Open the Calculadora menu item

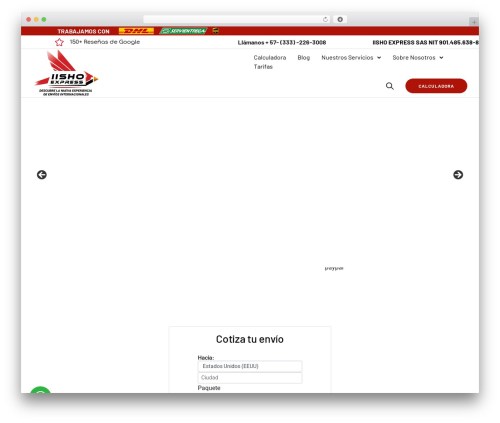270,58
